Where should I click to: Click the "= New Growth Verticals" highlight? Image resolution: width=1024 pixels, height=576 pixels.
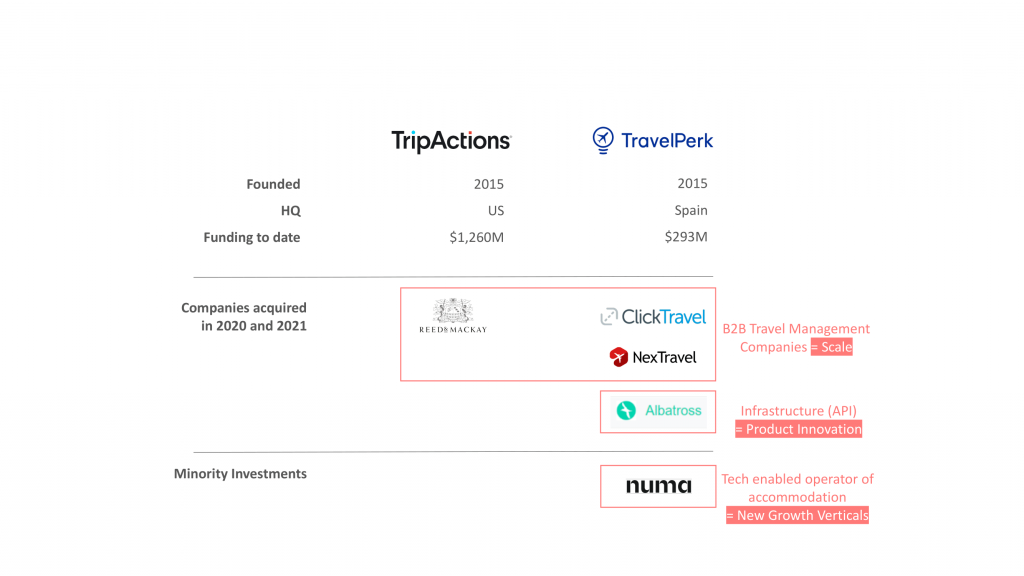(x=797, y=515)
